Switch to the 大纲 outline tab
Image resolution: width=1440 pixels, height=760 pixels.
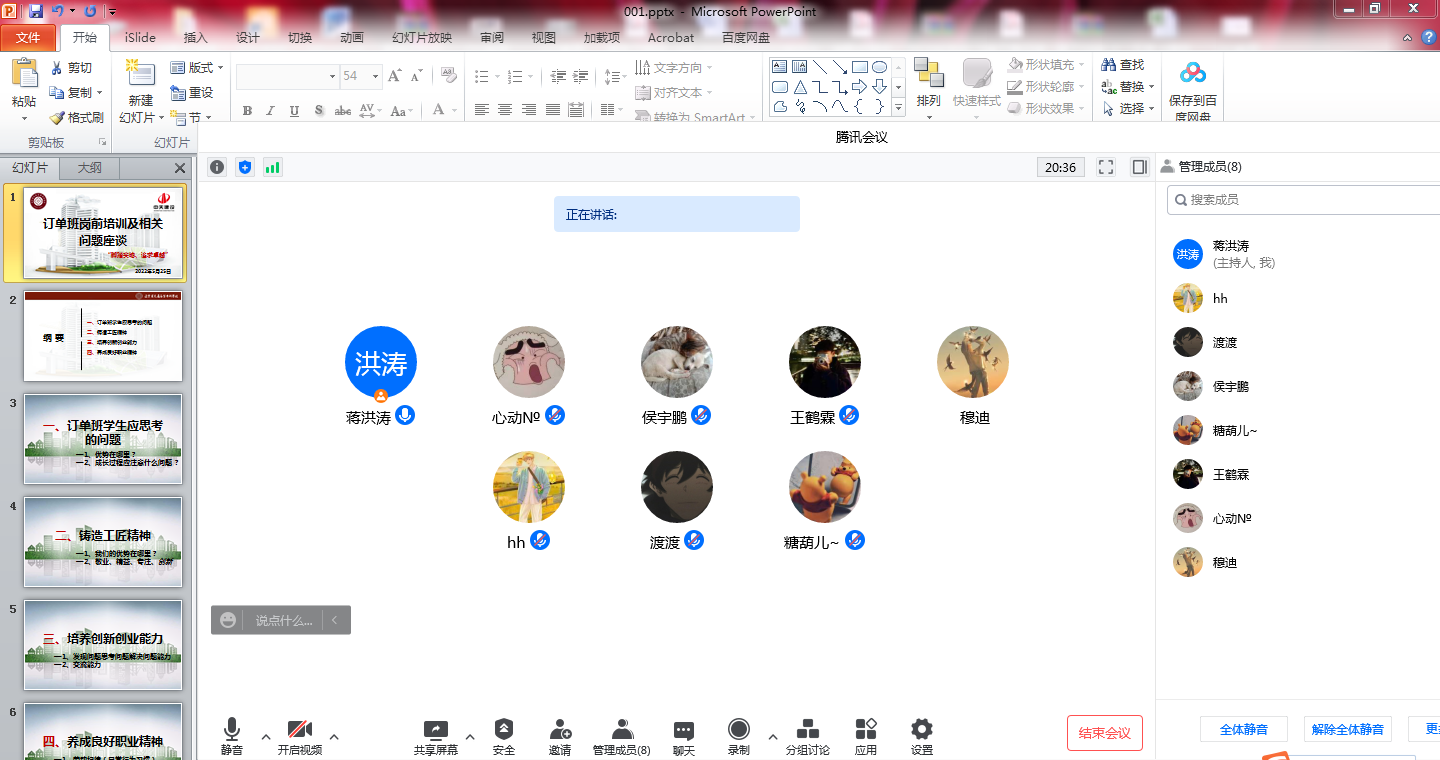coord(89,168)
